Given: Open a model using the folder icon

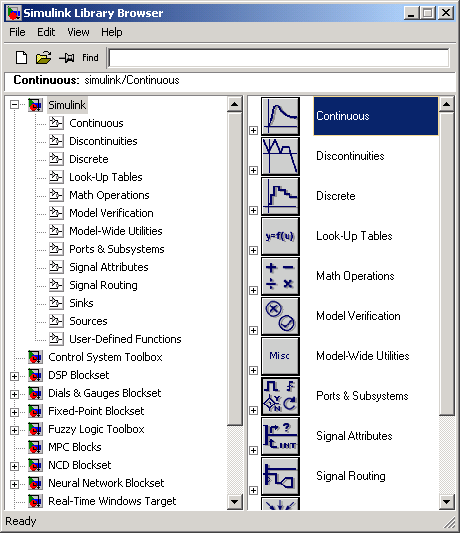Looking at the screenshot, I should pyautogui.click(x=44, y=57).
